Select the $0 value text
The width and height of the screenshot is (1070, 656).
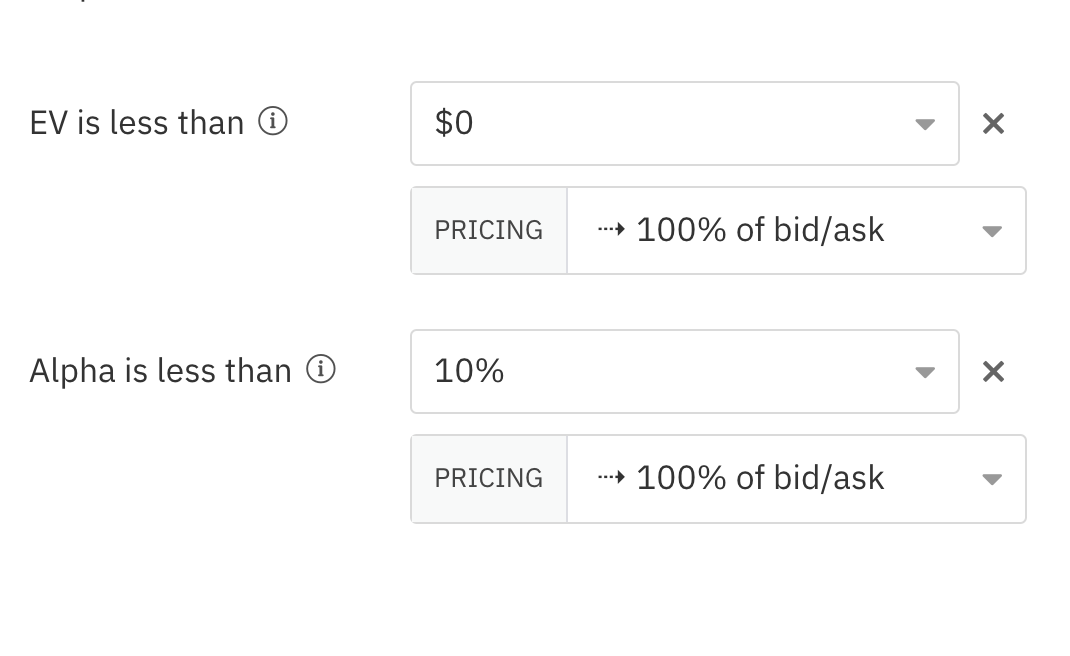tap(454, 123)
